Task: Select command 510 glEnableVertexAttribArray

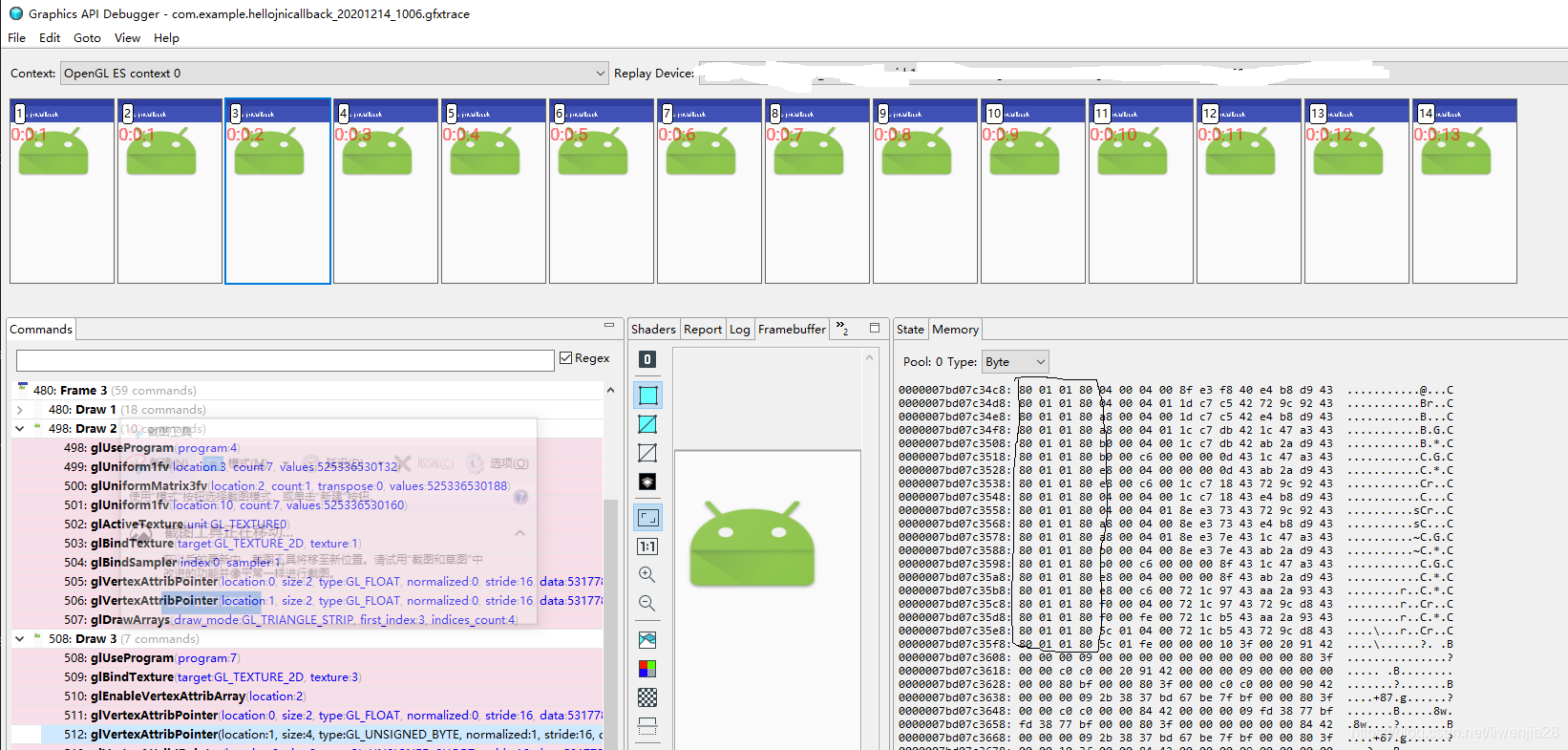Action: [x=307, y=696]
